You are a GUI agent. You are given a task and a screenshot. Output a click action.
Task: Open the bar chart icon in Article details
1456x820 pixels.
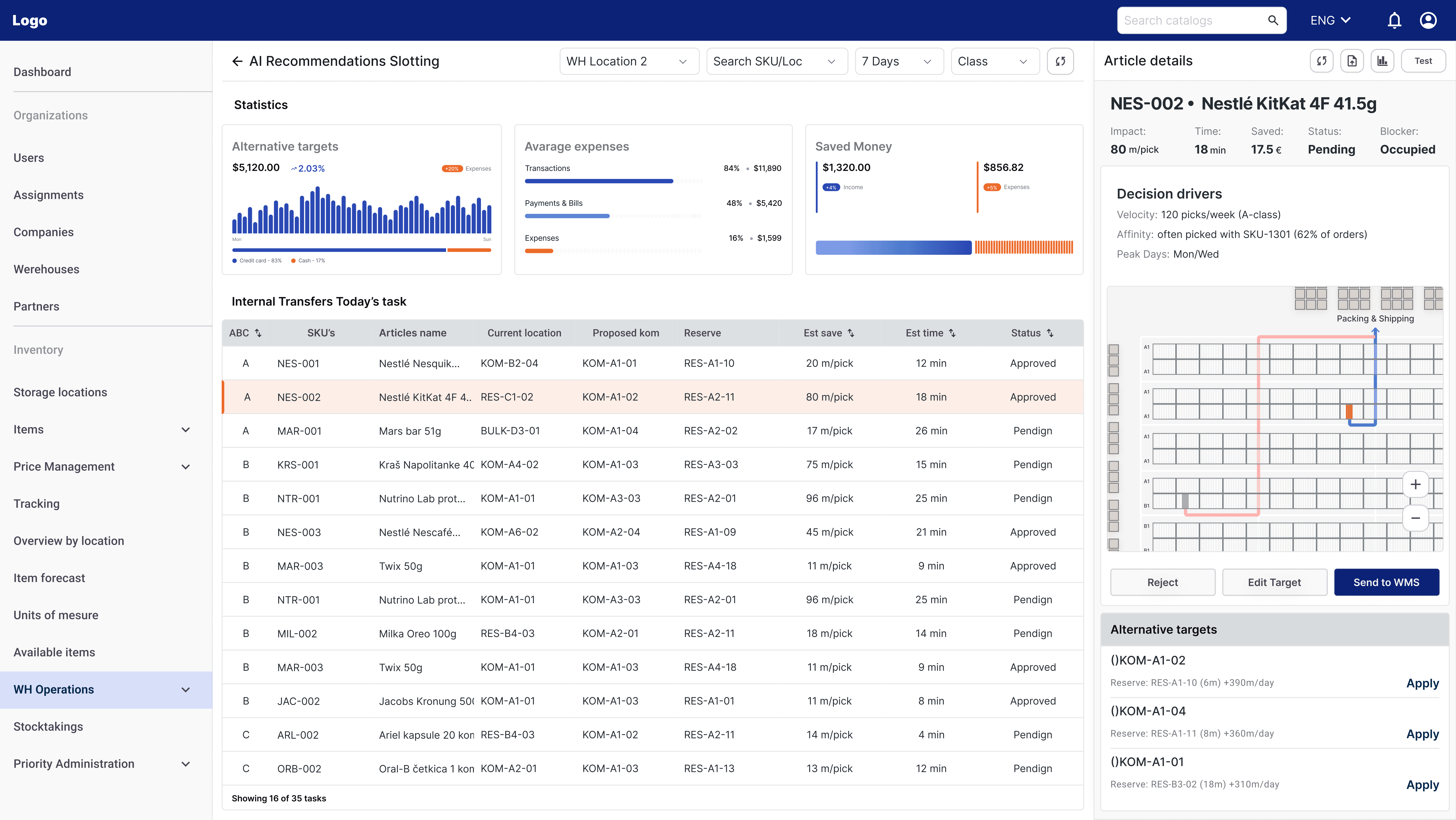click(1382, 61)
